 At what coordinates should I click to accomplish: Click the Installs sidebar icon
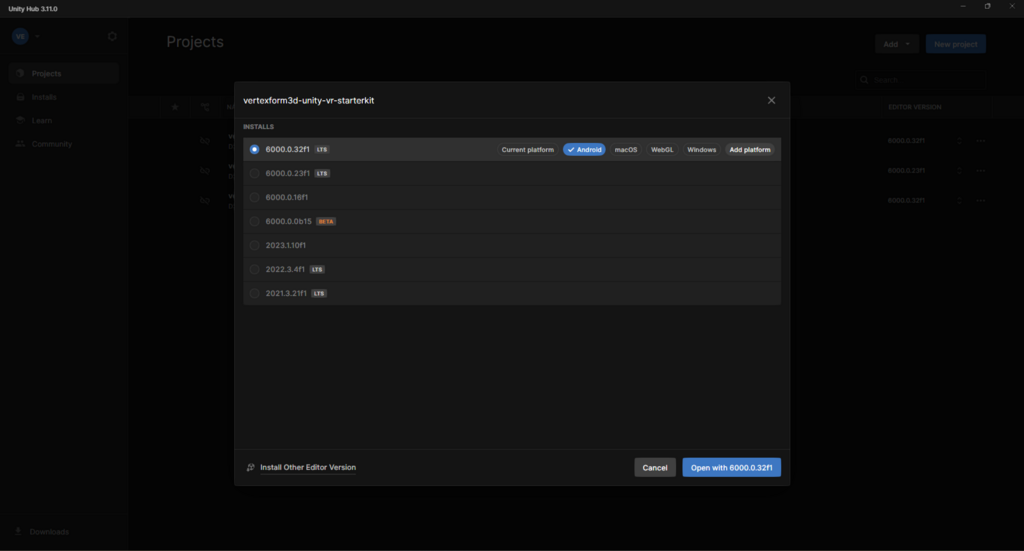(21, 97)
